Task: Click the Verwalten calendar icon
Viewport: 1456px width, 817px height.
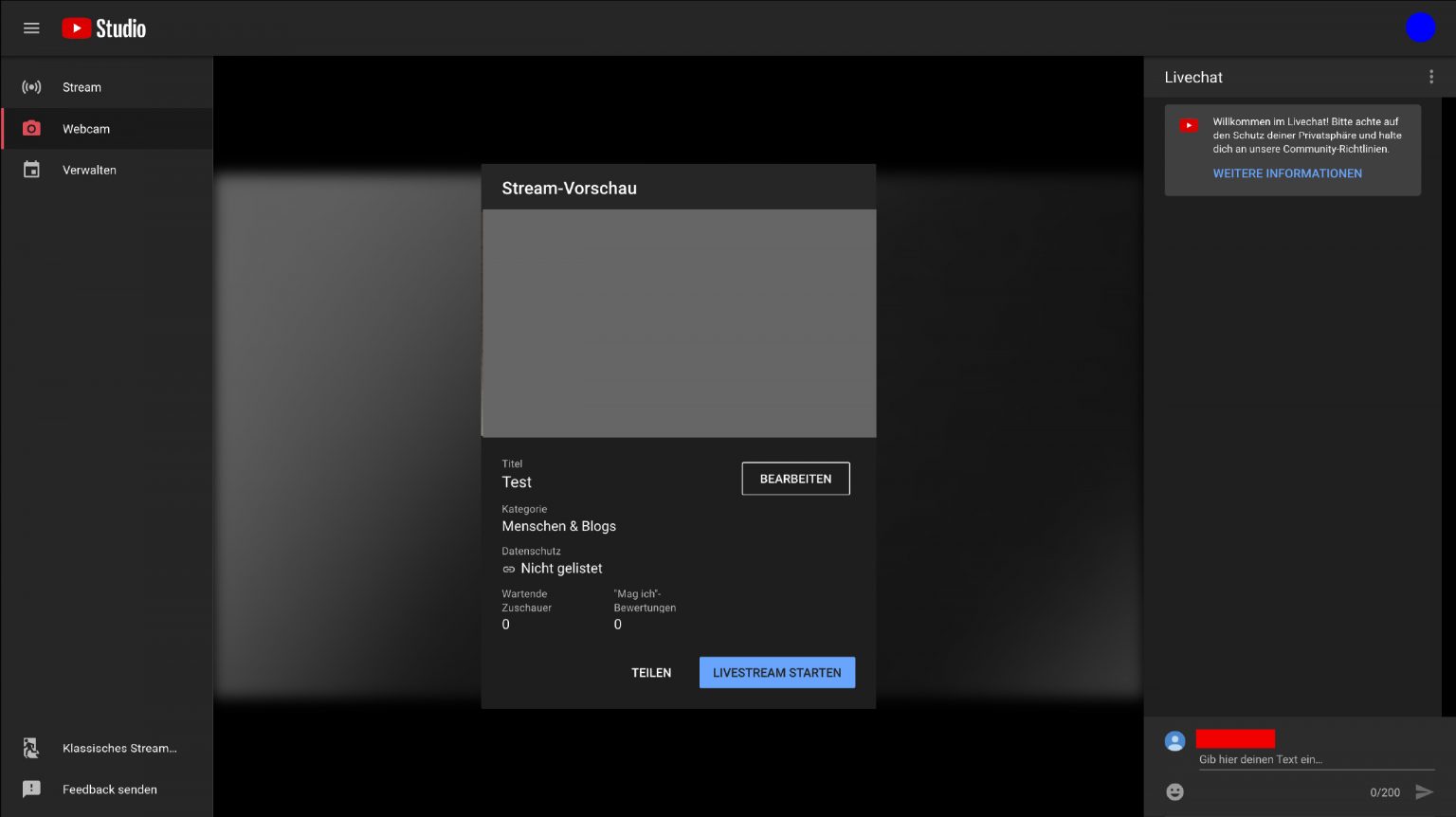Action: [31, 170]
